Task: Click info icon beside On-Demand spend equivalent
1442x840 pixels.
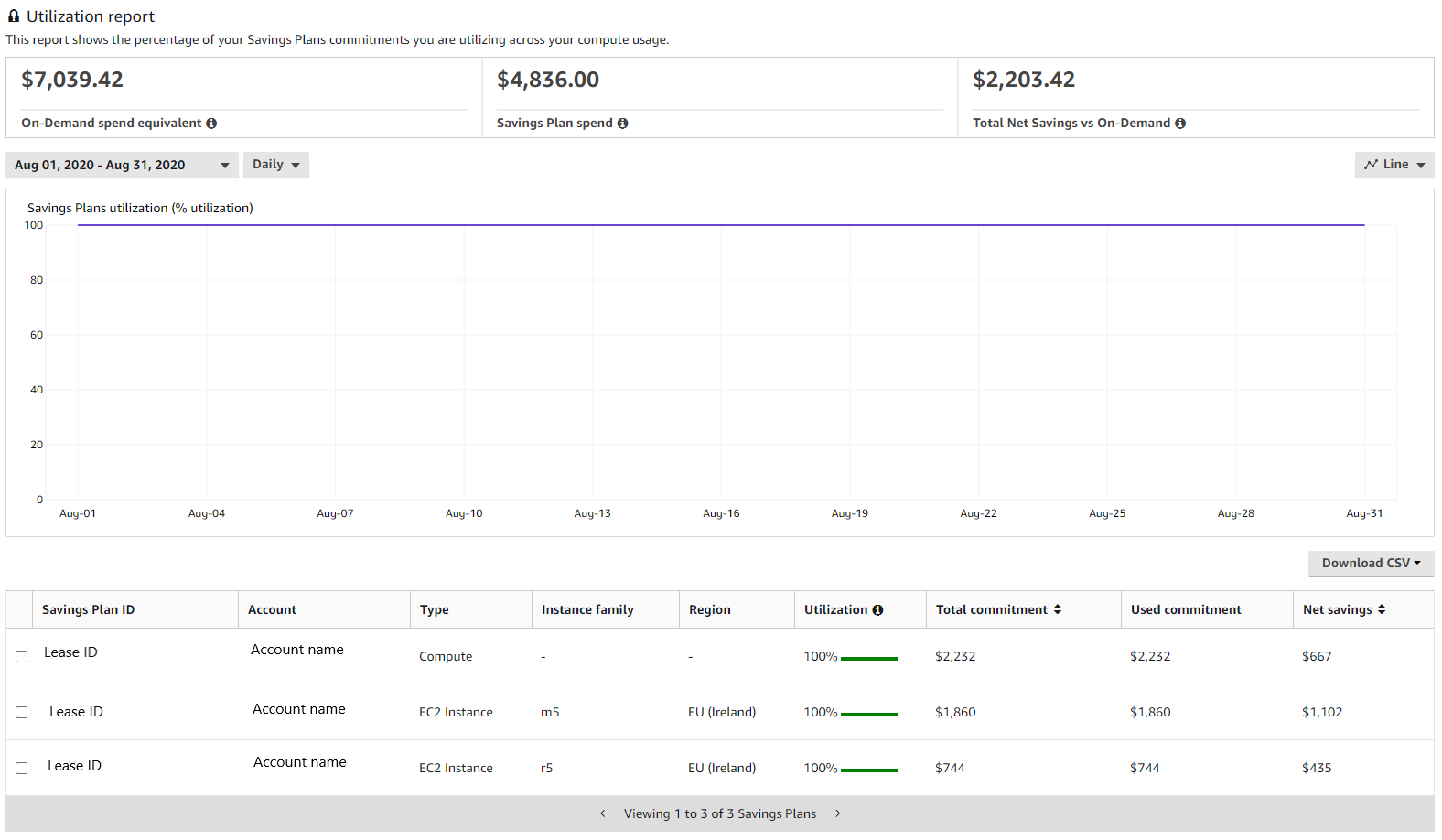Action: point(211,124)
